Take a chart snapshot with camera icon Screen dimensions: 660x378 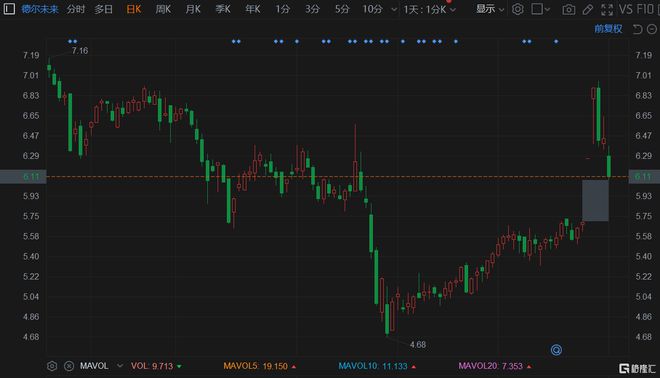coord(569,9)
